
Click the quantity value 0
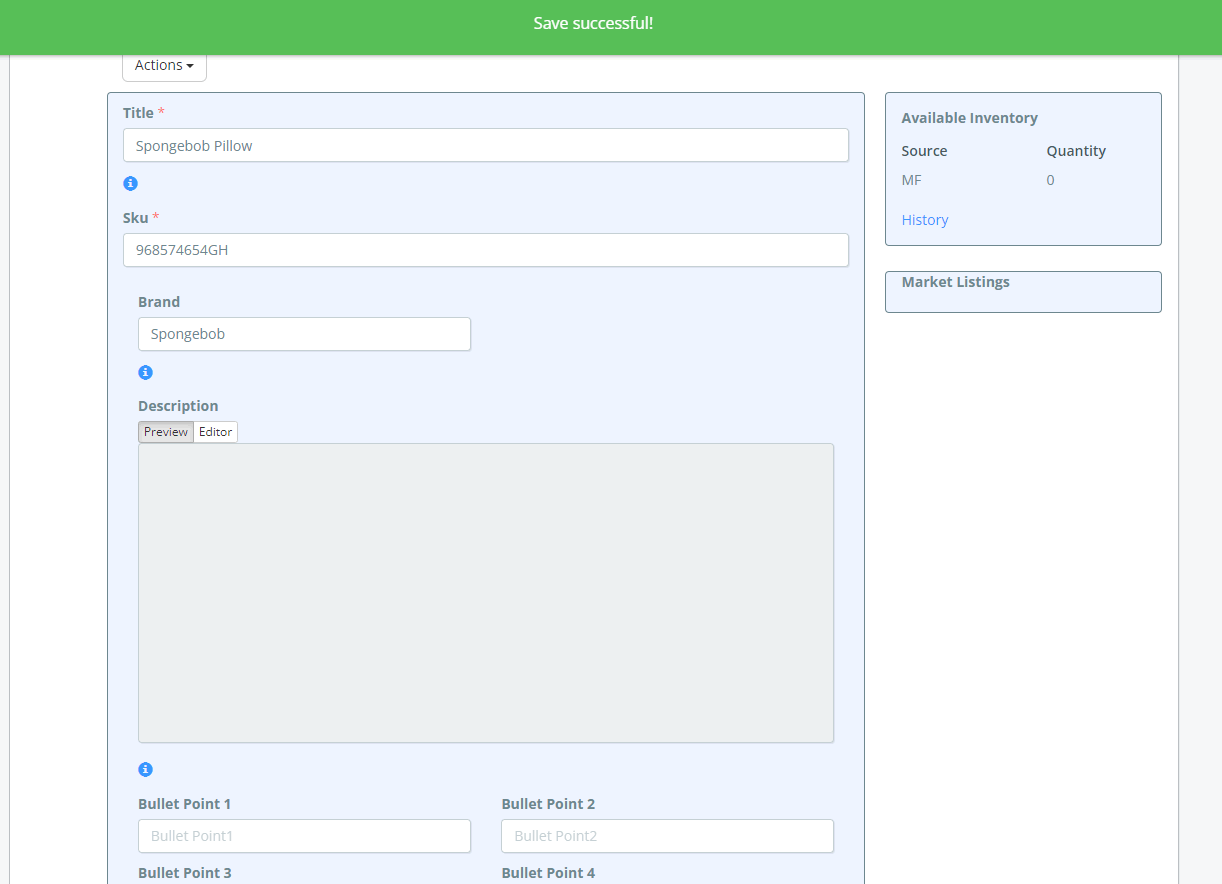(x=1050, y=180)
